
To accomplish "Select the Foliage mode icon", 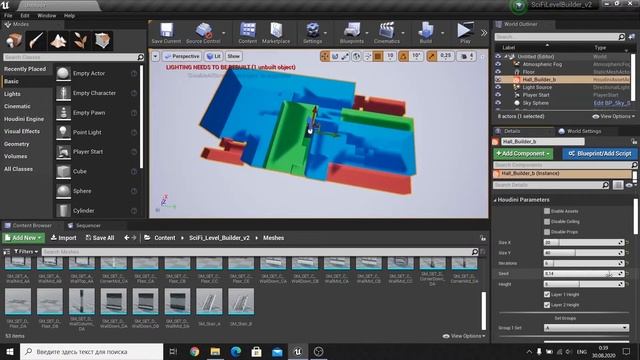I will coord(80,41).
